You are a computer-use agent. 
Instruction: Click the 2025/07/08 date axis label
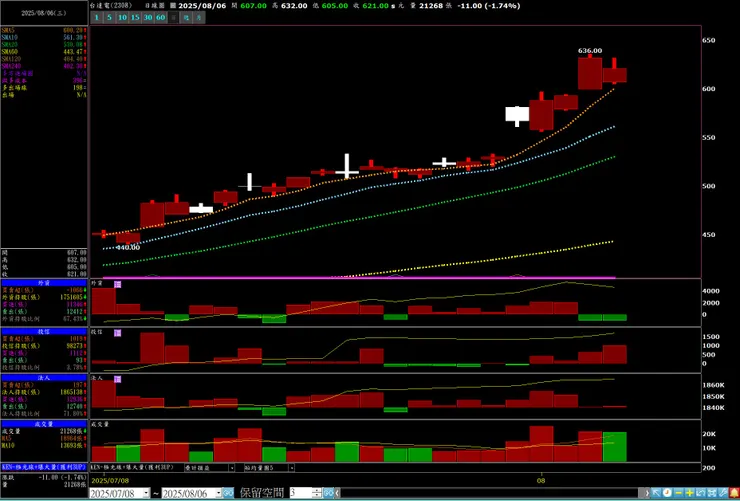pos(108,481)
